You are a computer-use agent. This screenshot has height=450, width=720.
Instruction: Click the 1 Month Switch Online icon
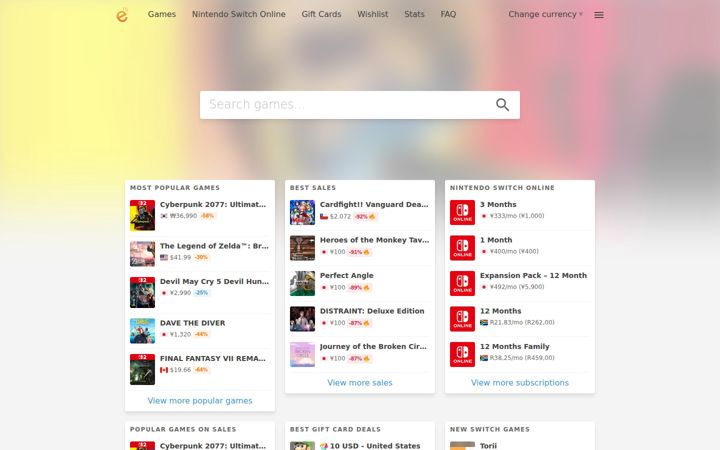[462, 248]
